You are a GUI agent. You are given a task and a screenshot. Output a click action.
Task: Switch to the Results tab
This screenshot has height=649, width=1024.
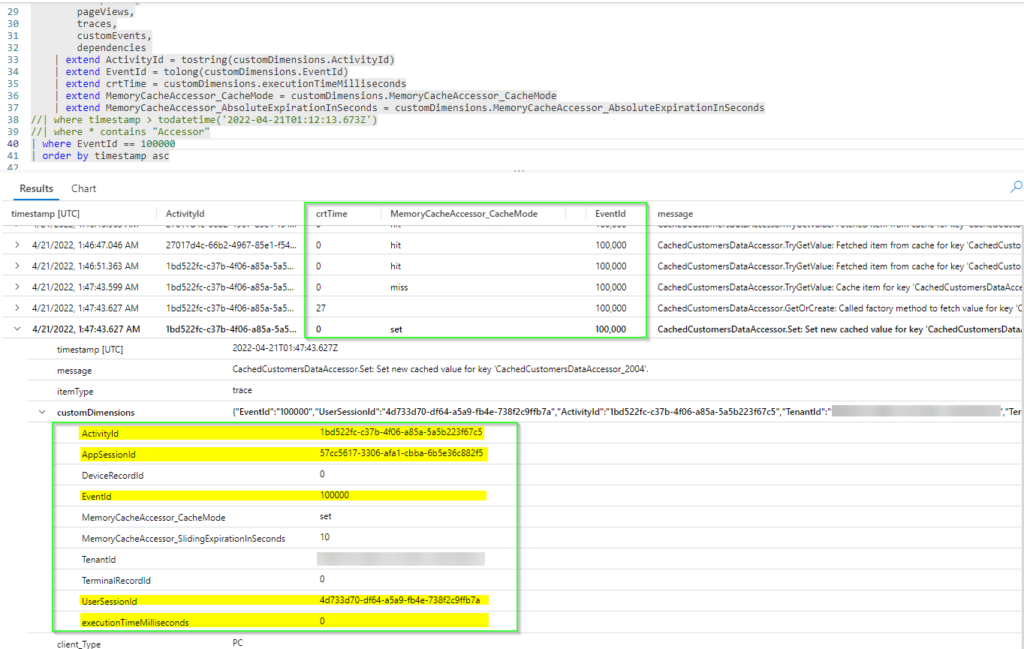pyautogui.click(x=36, y=189)
